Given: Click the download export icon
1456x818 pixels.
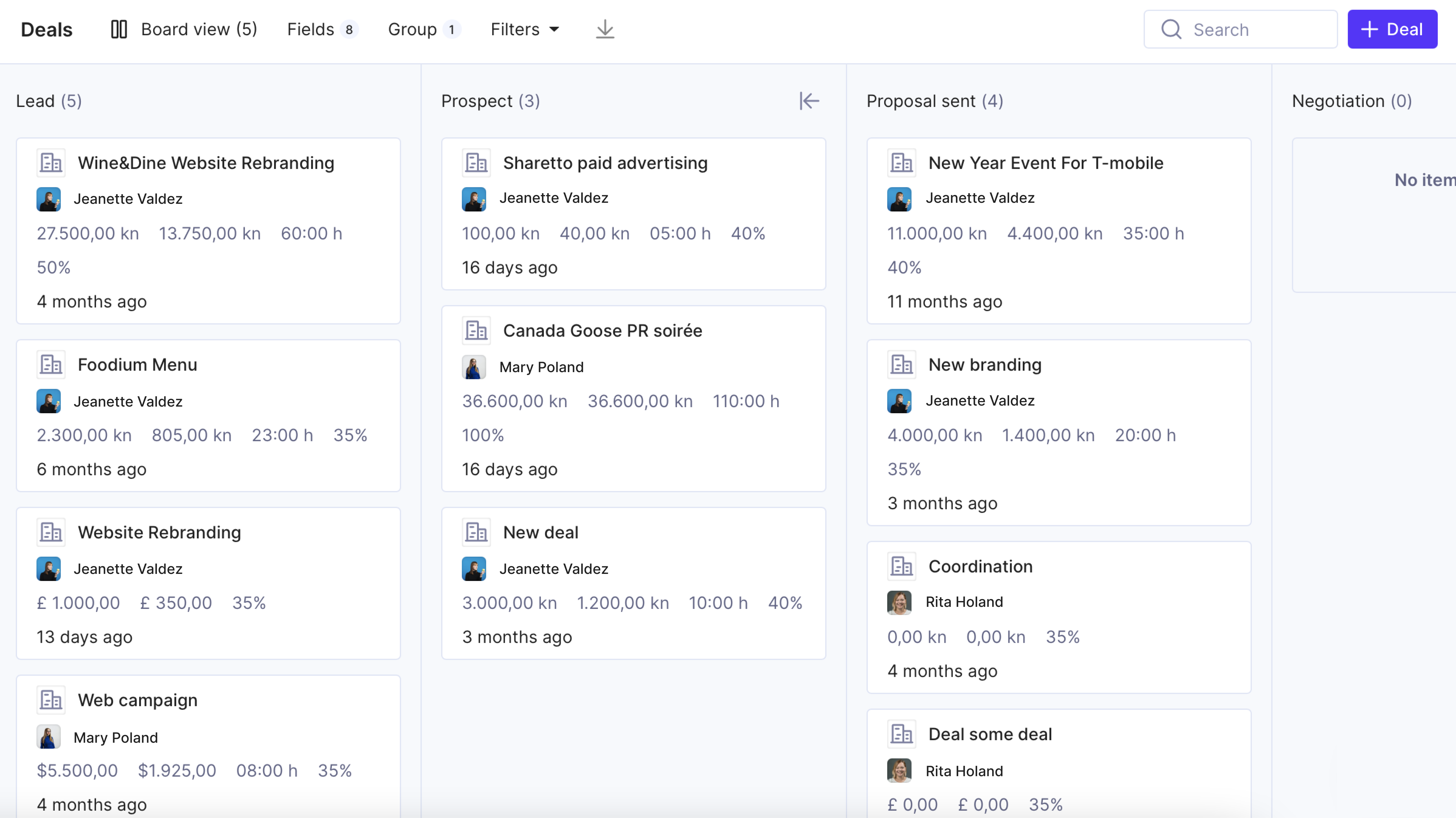Looking at the screenshot, I should pyautogui.click(x=605, y=29).
